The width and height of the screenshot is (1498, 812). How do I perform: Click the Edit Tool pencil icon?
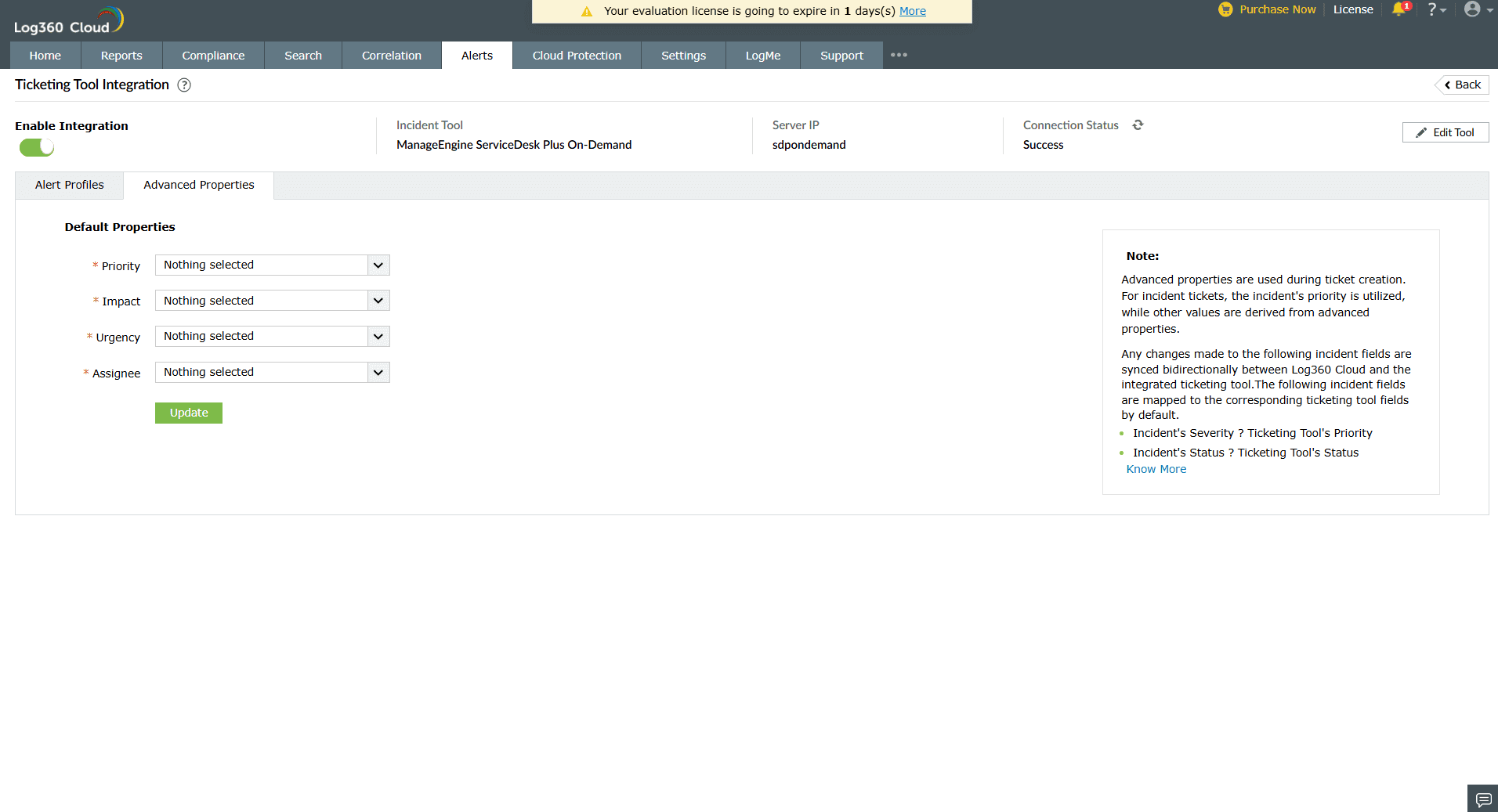click(x=1421, y=132)
